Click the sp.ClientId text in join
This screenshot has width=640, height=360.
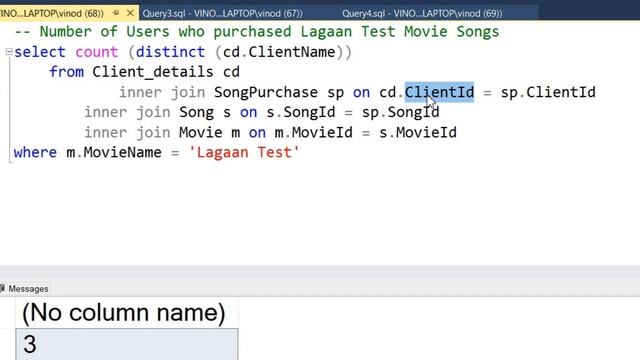point(548,92)
